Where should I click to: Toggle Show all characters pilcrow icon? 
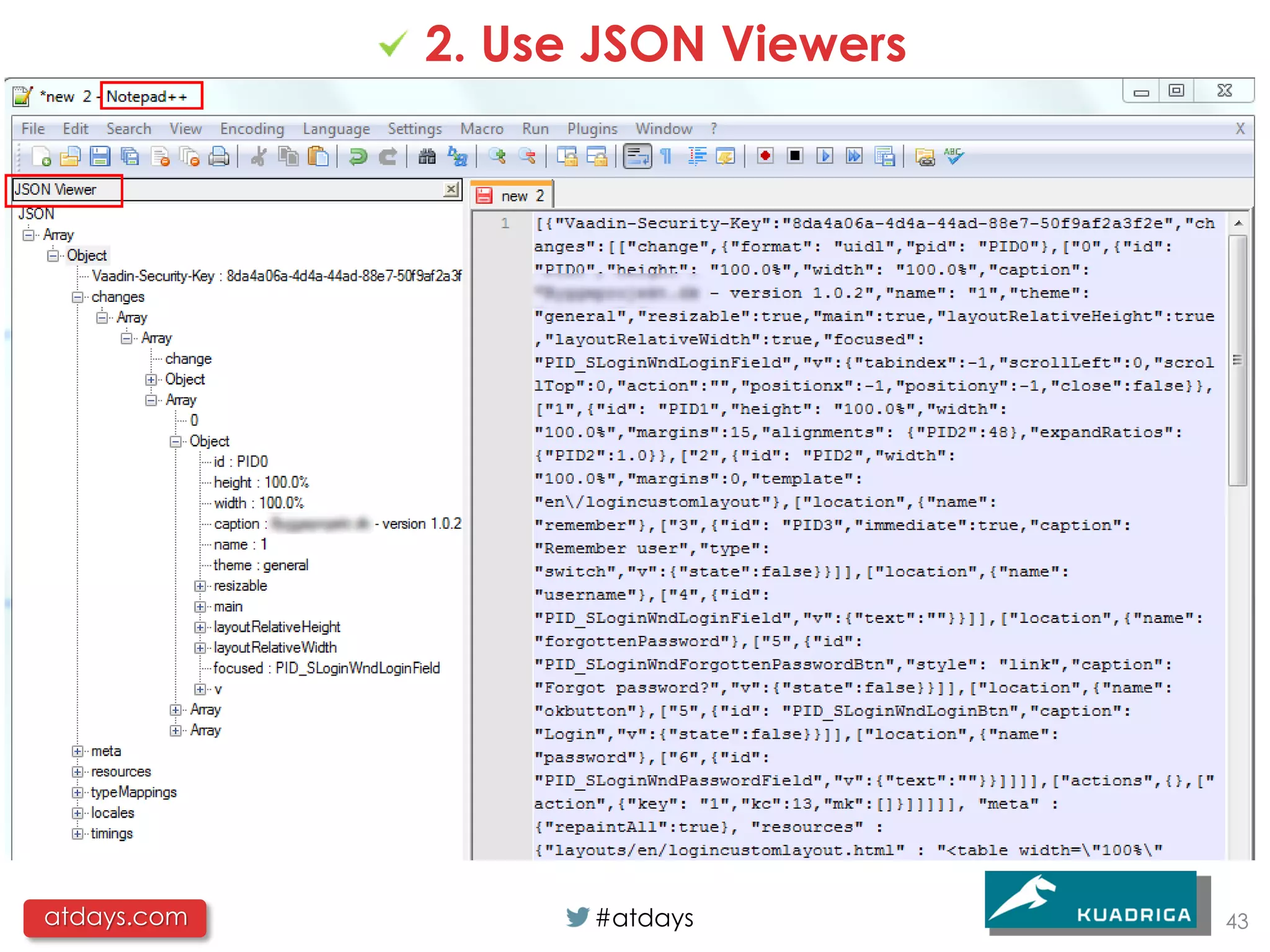click(x=666, y=156)
